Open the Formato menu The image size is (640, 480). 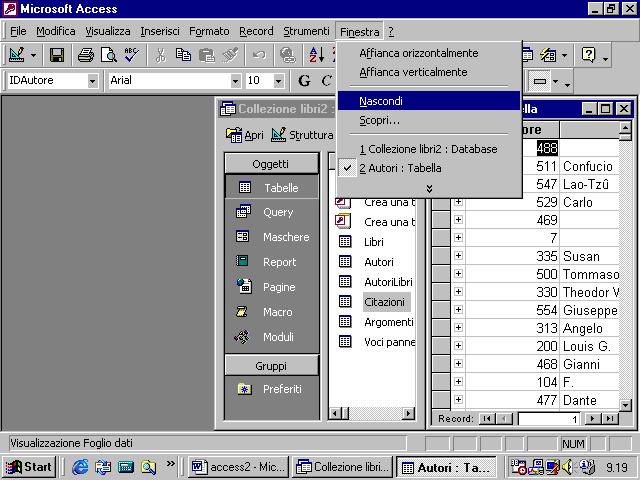209,31
